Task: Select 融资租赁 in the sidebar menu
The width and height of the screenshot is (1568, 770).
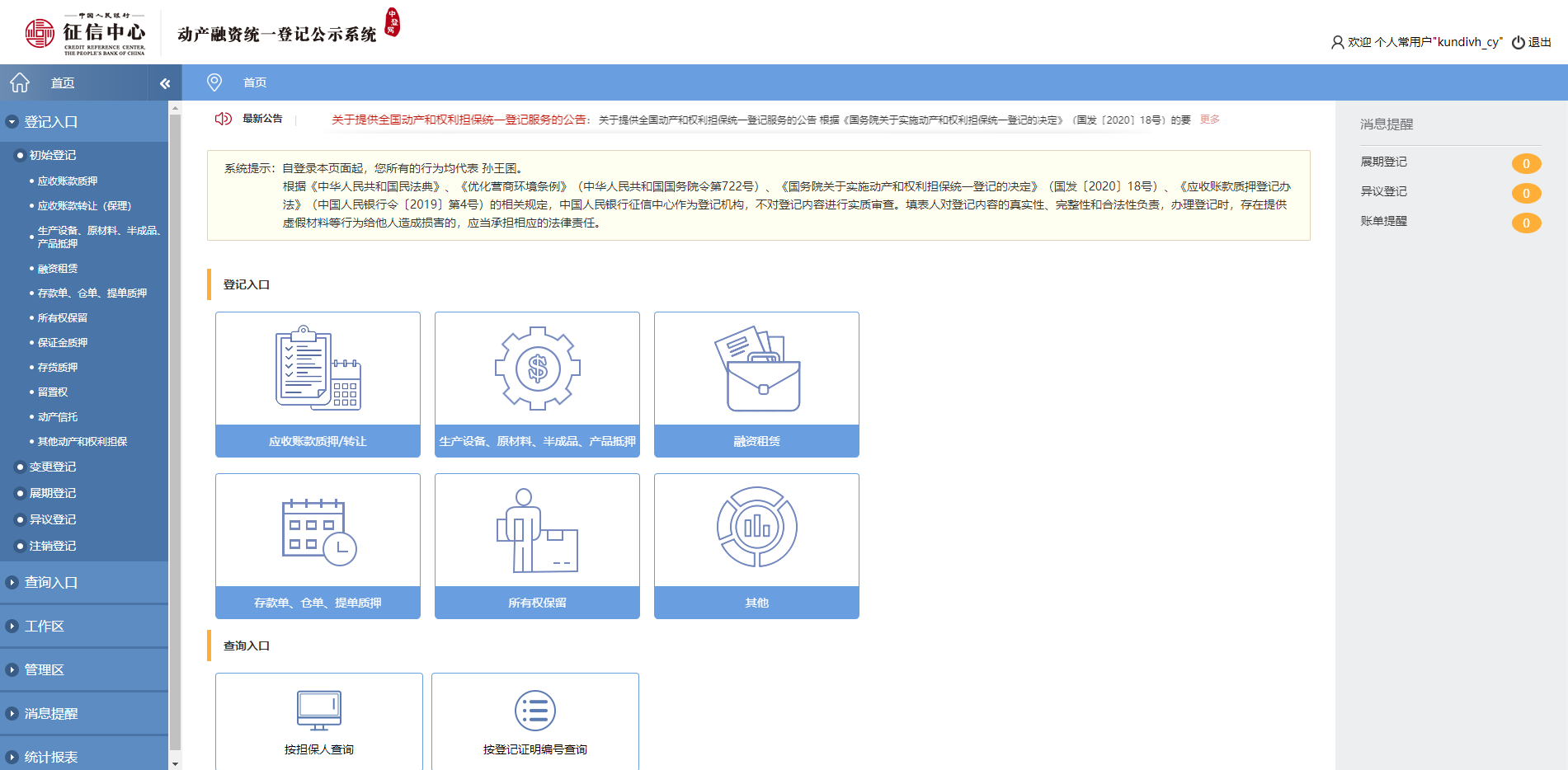Action: coord(58,269)
